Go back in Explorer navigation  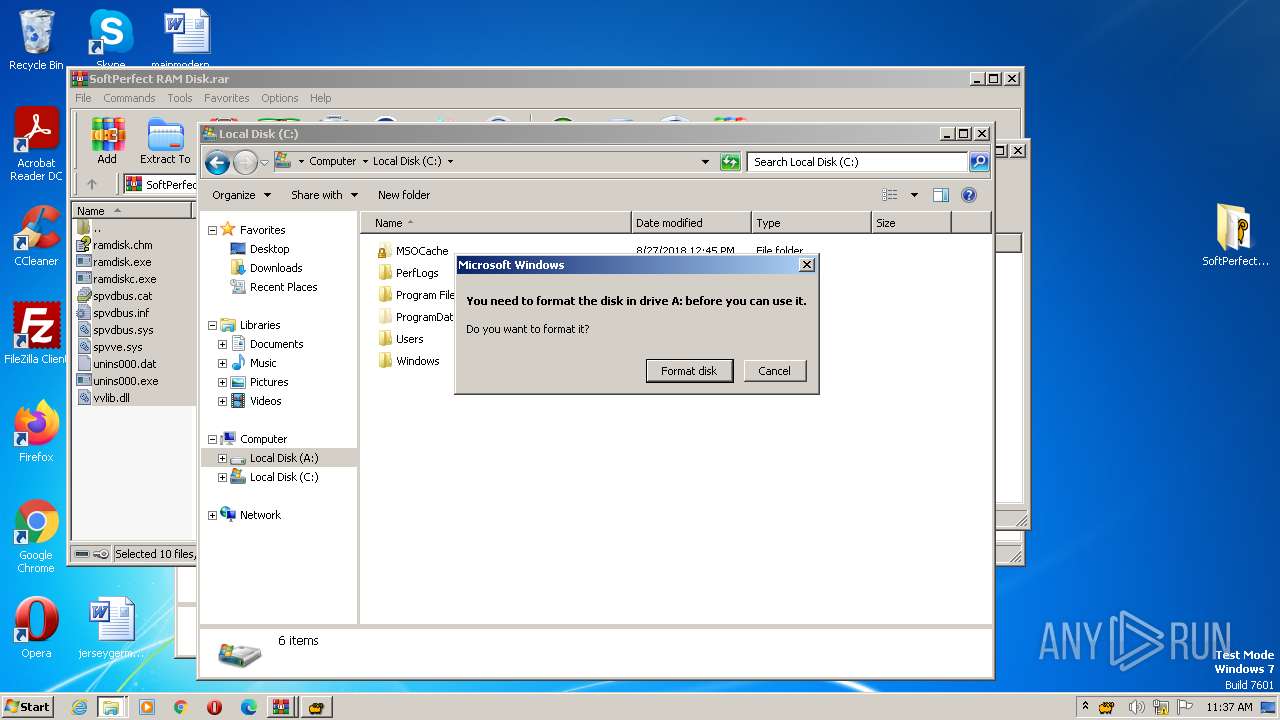pyautogui.click(x=217, y=162)
